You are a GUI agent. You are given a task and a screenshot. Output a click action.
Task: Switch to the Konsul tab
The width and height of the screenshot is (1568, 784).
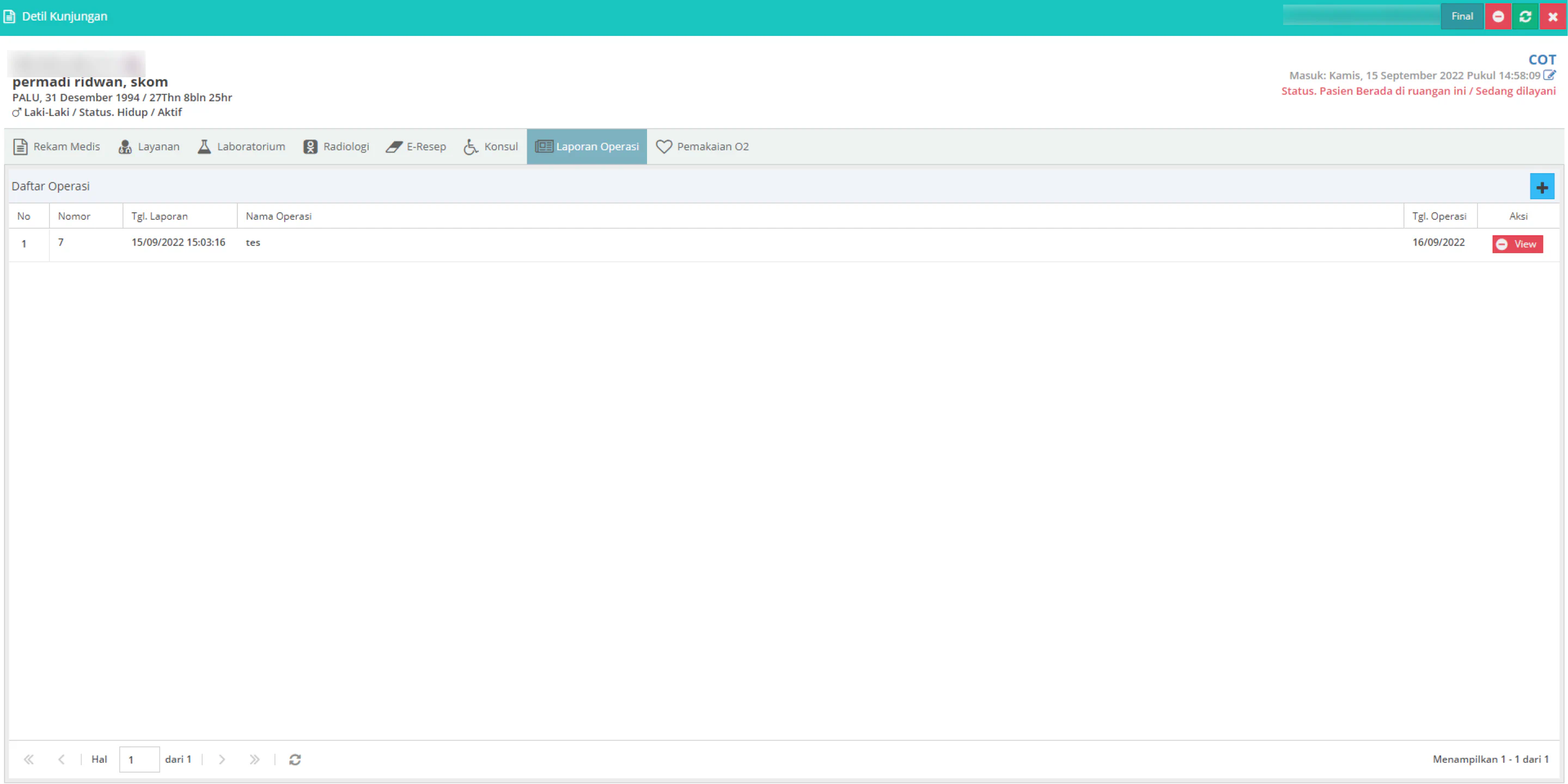[491, 146]
